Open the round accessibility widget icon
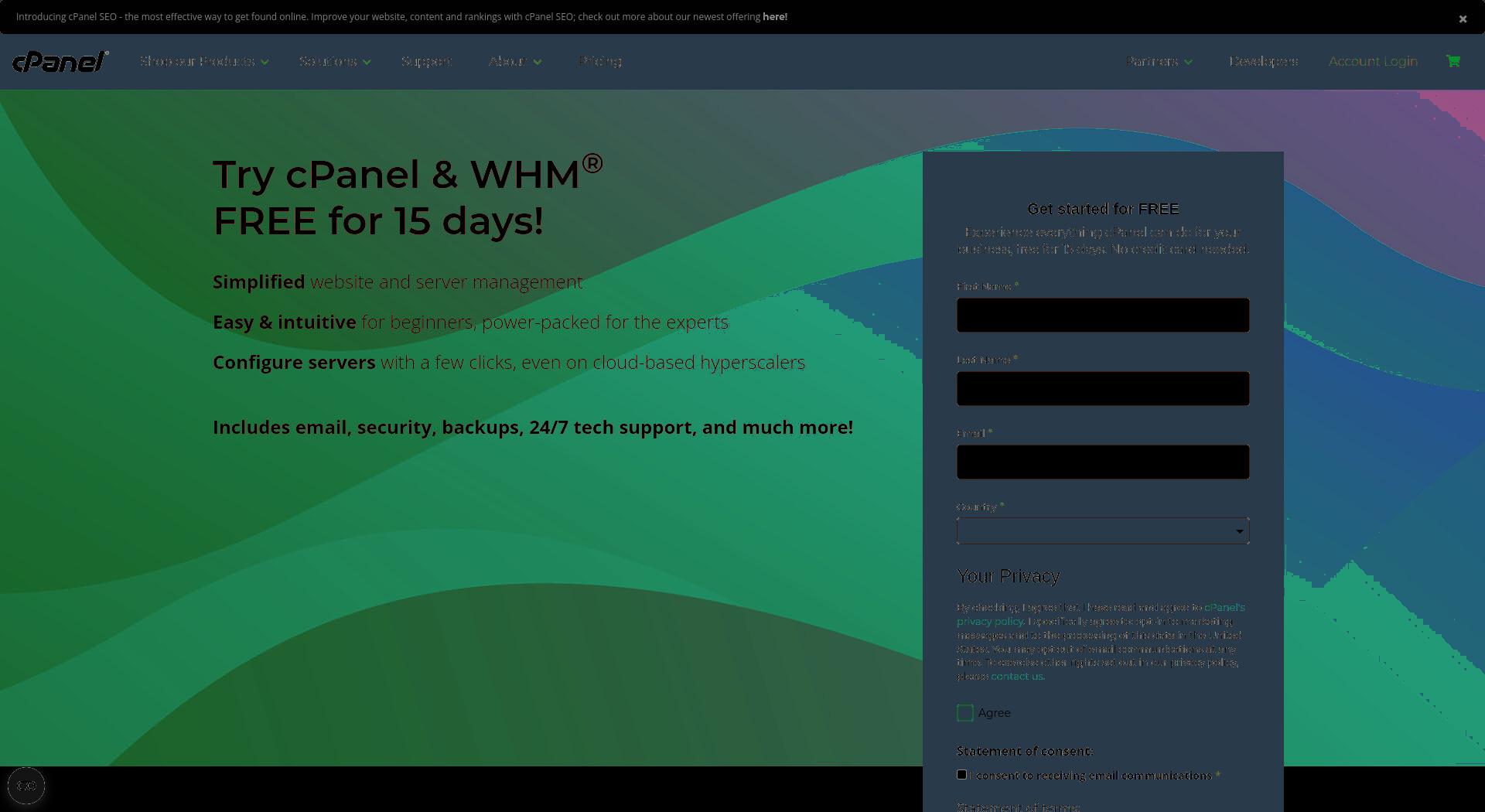 tap(26, 786)
